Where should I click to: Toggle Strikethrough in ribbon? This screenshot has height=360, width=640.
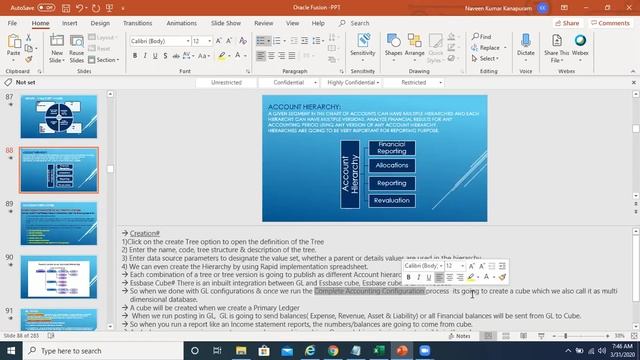click(x=176, y=56)
